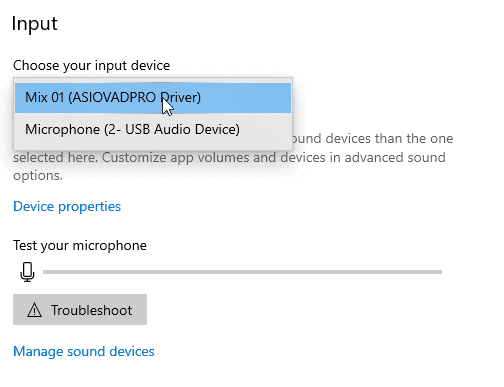This screenshot has width=504, height=387.
Task: Click the warning triangle icon on Troubleshoot
Action: coord(34,310)
